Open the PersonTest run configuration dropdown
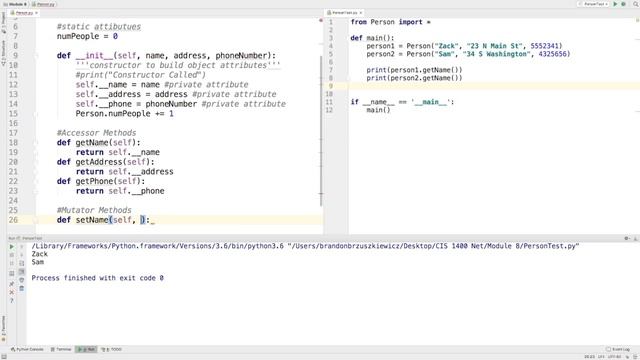 point(594,4)
